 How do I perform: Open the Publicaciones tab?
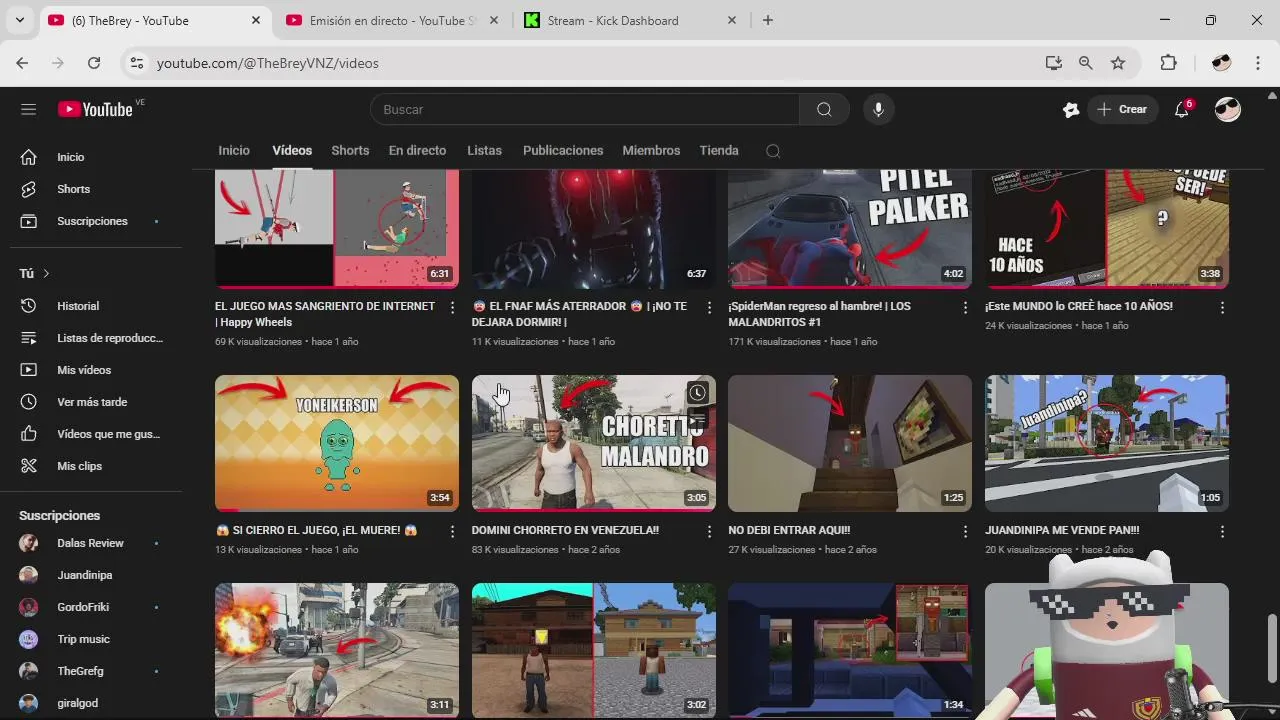coord(563,150)
